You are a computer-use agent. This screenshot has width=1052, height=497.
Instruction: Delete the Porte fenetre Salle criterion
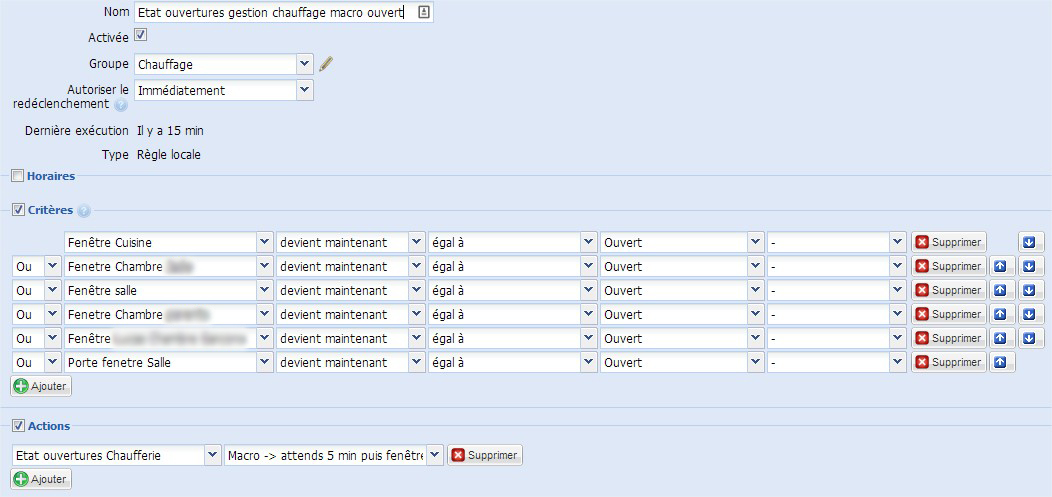[x=949, y=362]
